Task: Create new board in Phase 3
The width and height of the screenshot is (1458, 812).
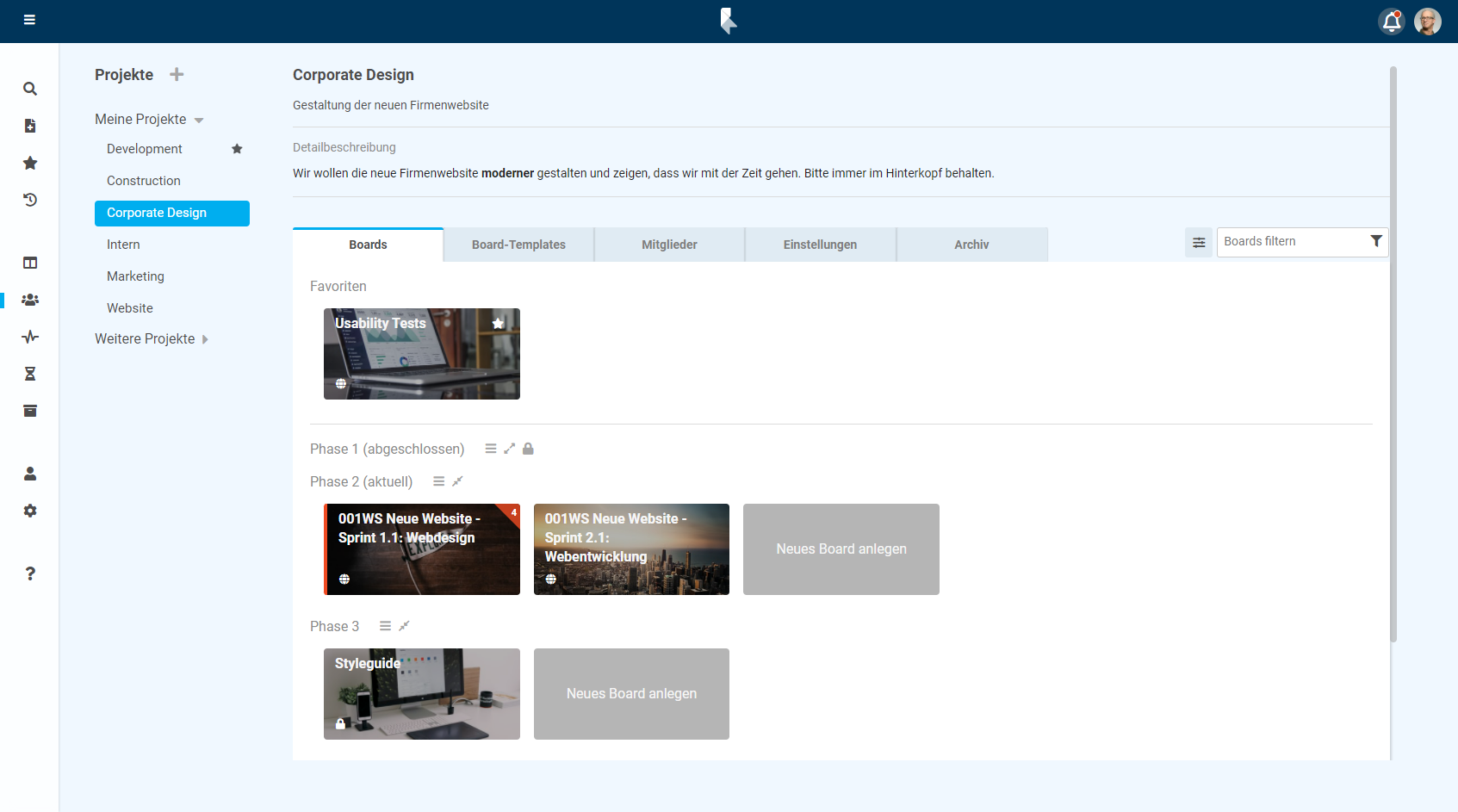Action: (x=631, y=694)
